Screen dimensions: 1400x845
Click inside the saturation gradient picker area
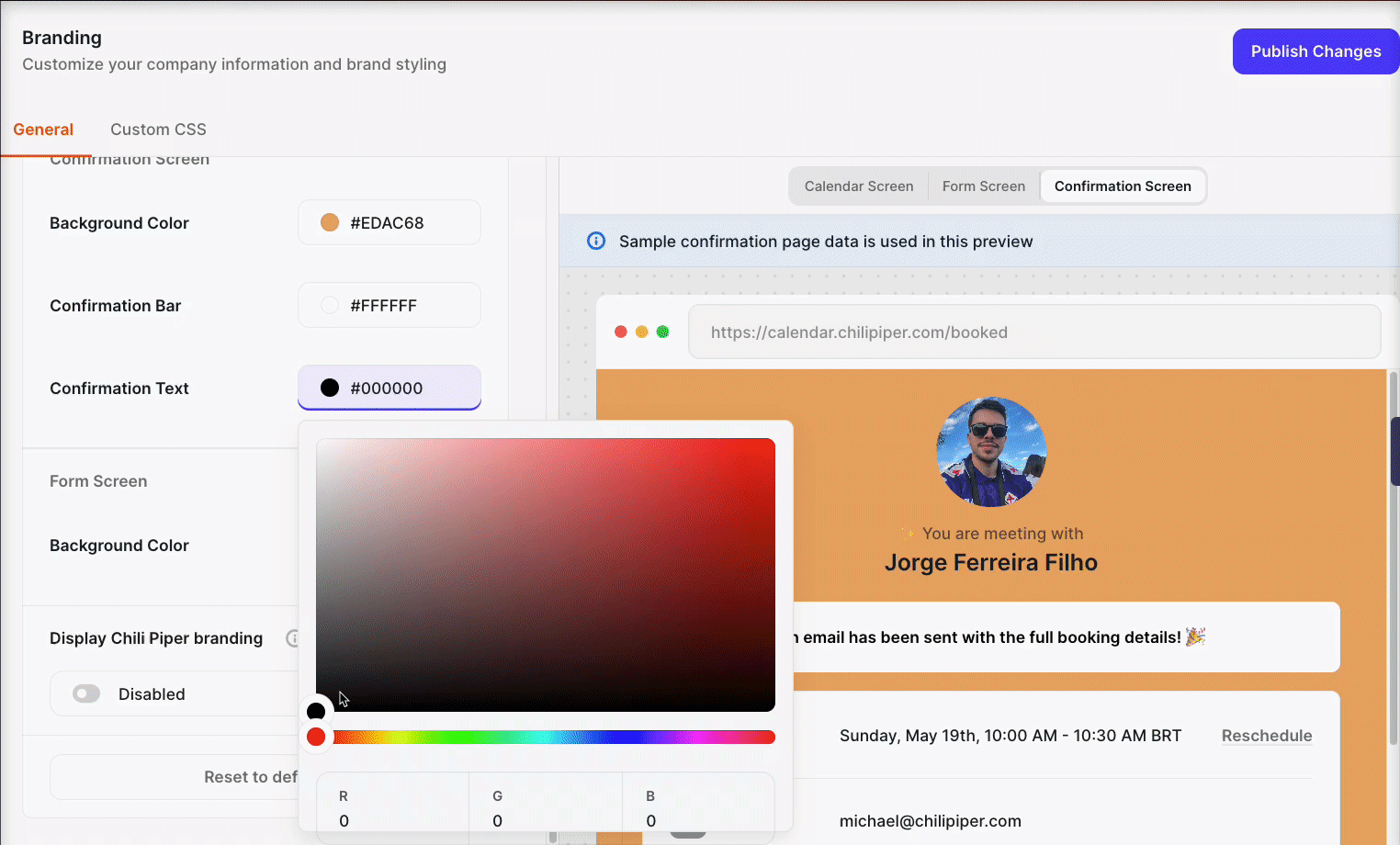click(x=546, y=575)
